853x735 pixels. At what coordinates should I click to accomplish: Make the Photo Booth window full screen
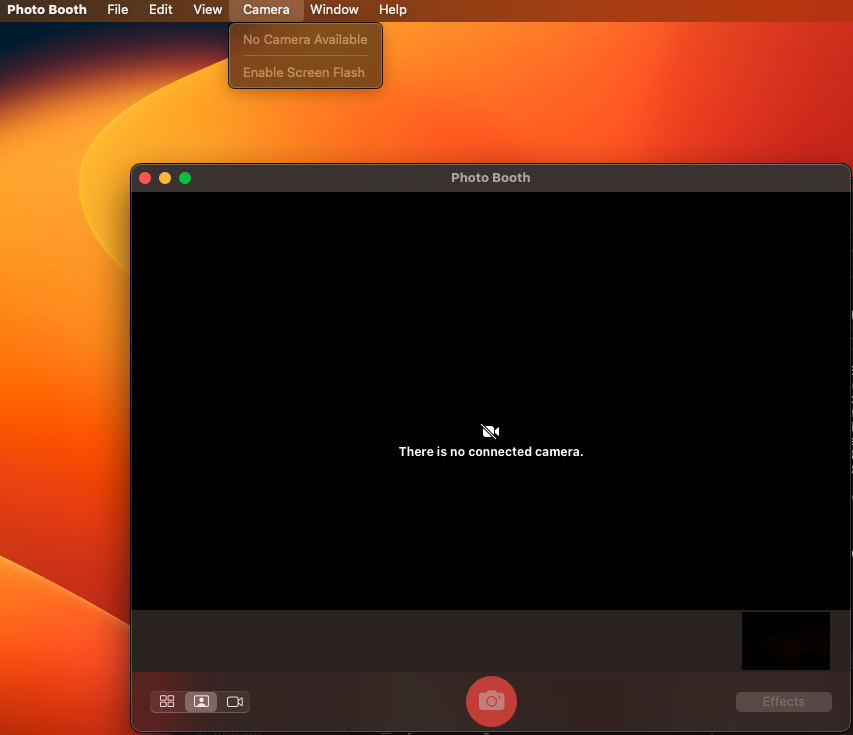[185, 178]
